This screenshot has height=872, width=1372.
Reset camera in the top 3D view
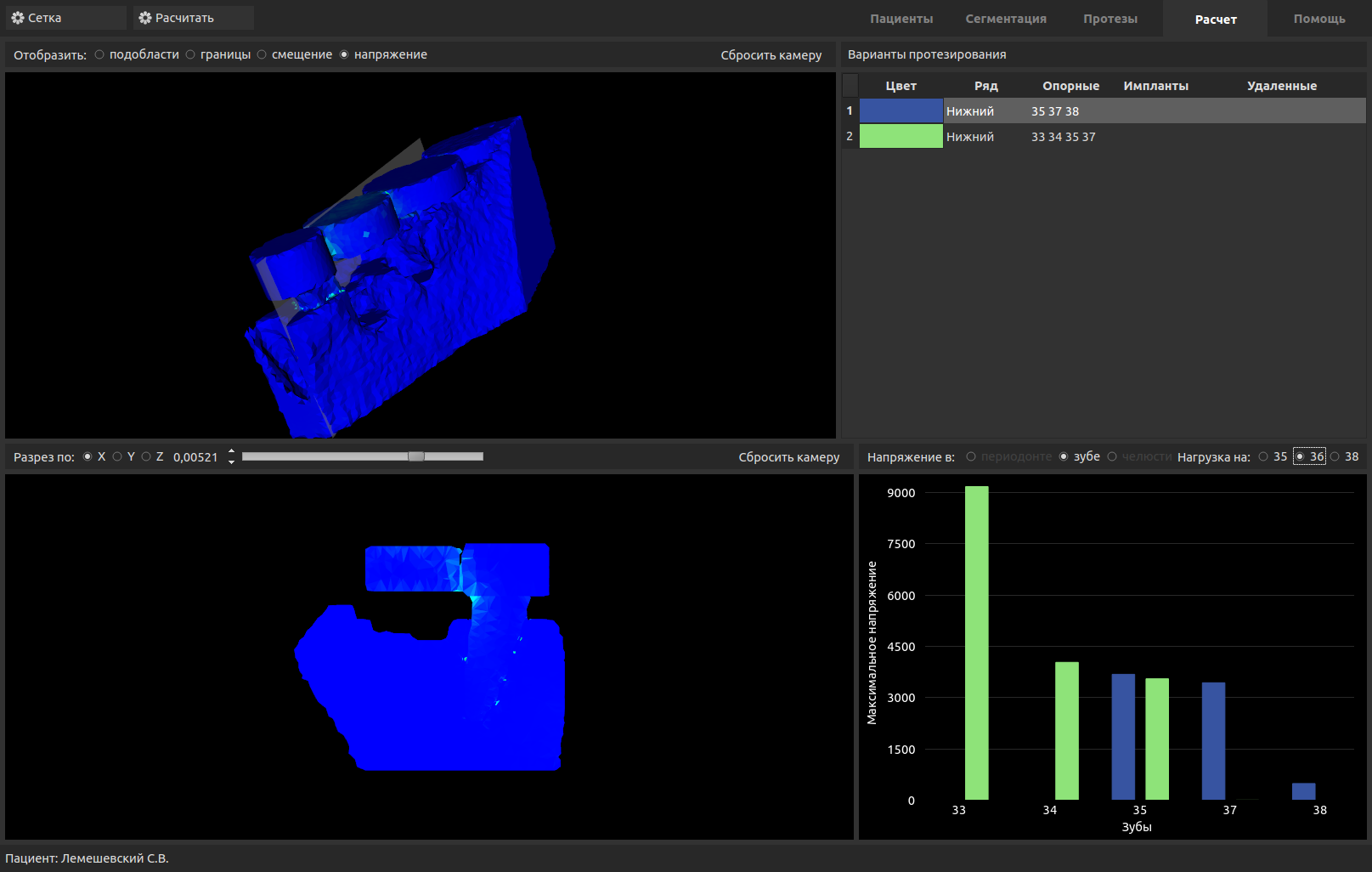(771, 55)
